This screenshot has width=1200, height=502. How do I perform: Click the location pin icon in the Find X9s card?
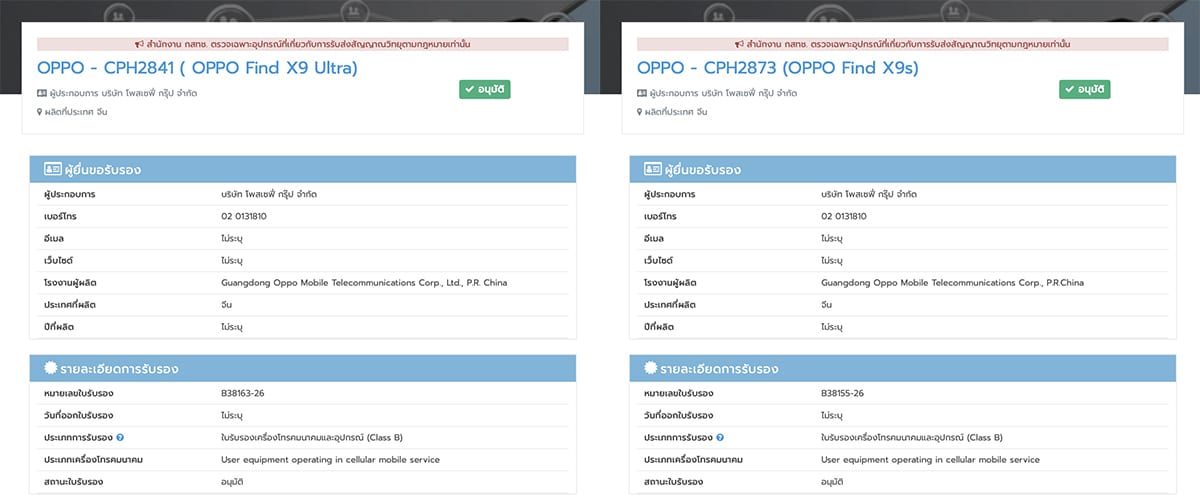pos(641,111)
